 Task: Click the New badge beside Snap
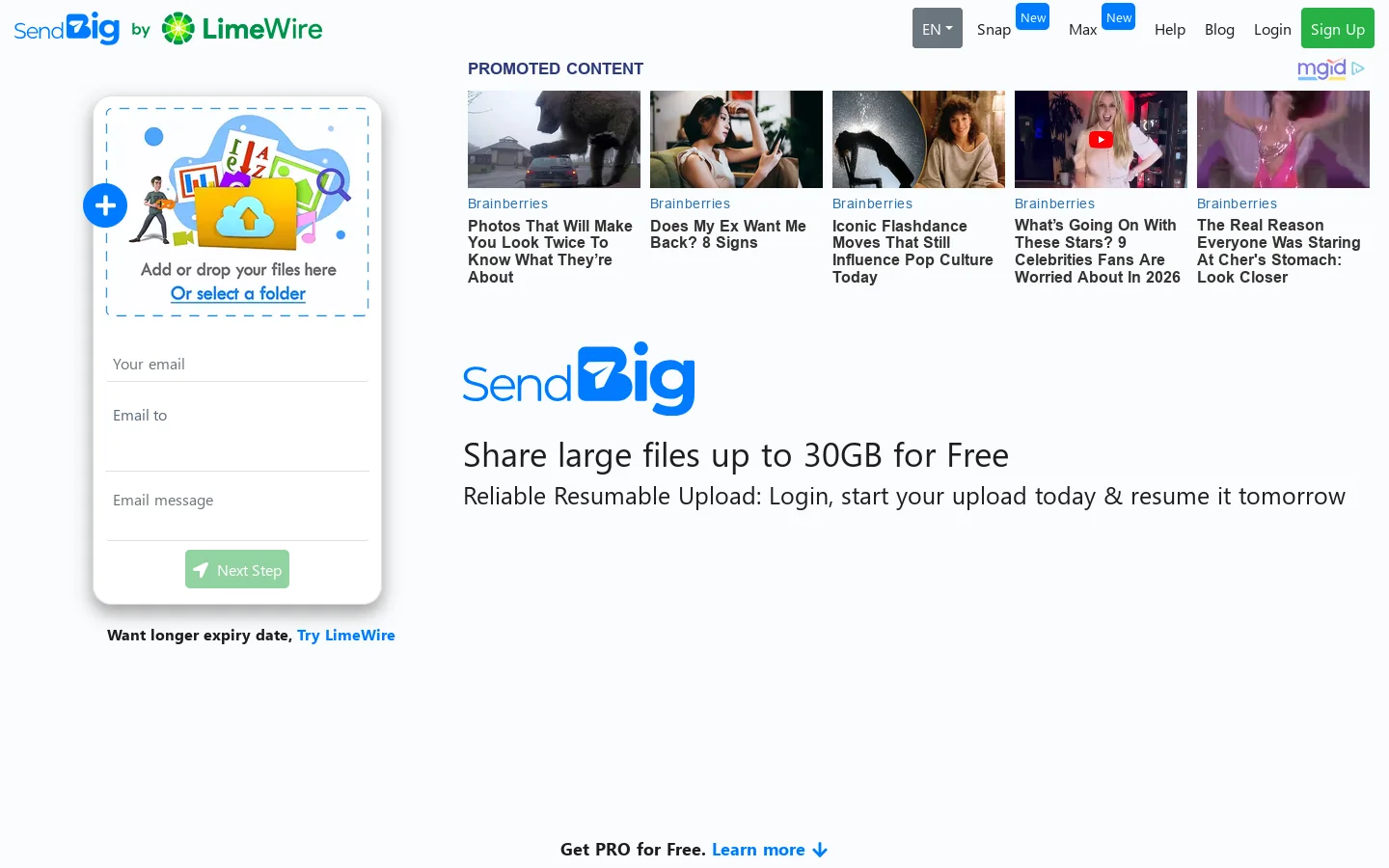click(x=1033, y=17)
